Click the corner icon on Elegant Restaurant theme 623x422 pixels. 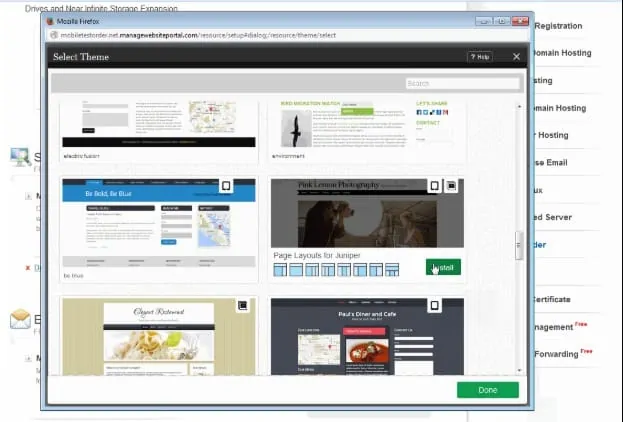click(242, 305)
